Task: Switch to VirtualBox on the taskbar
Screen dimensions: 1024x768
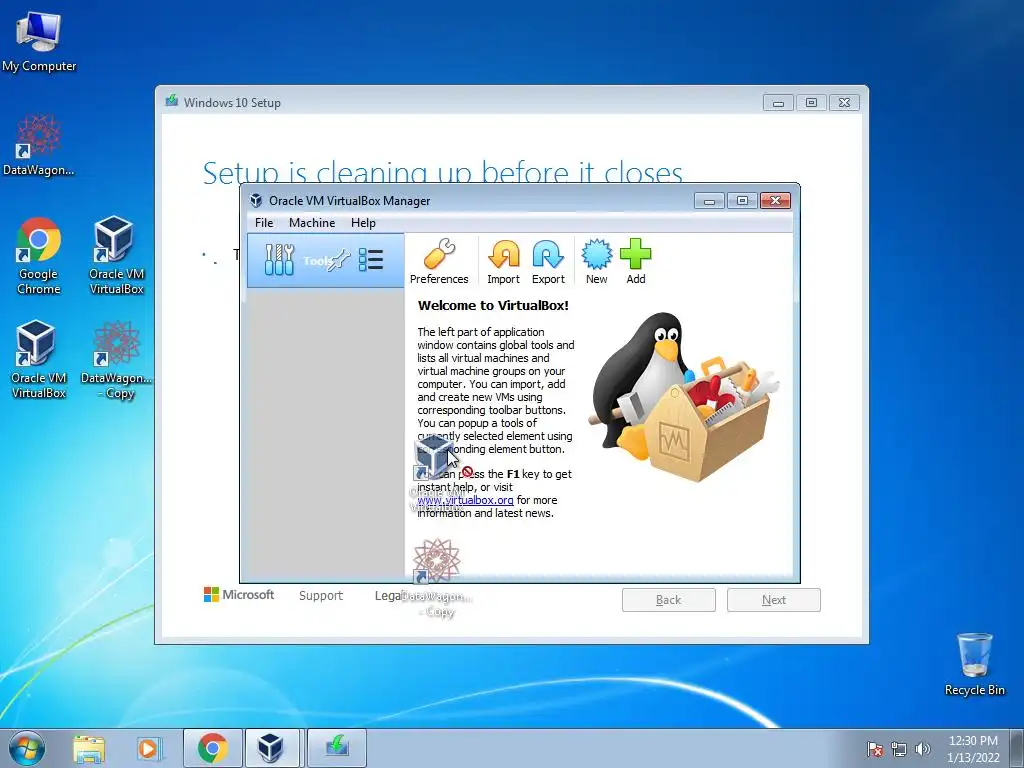Action: [271, 748]
